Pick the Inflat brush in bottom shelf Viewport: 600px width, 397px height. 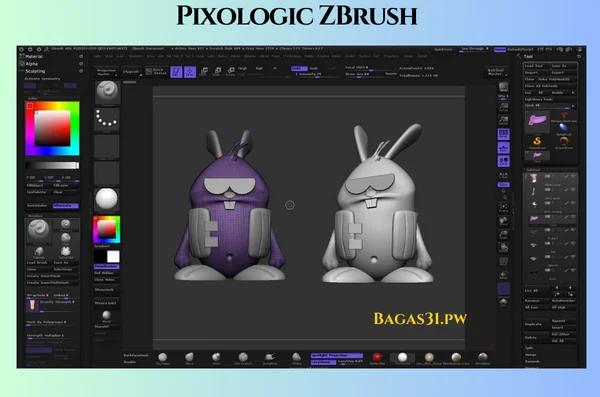(x=216, y=359)
